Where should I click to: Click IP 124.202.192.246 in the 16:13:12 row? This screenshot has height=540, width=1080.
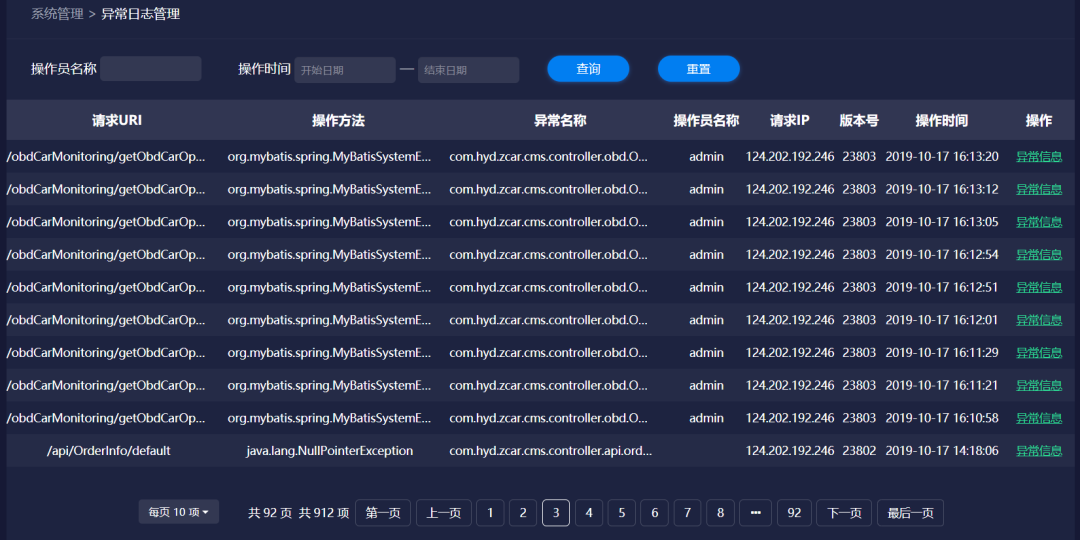tap(790, 189)
